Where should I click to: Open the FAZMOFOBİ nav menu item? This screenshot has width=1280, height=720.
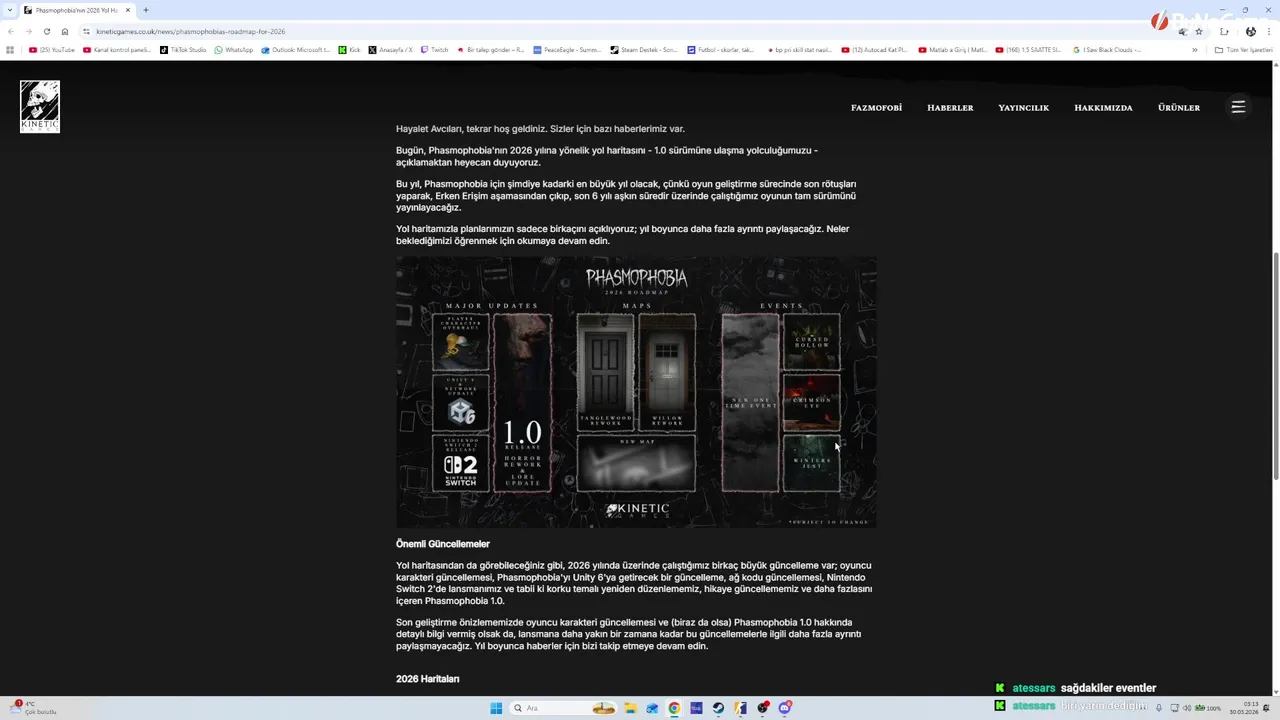(876, 107)
